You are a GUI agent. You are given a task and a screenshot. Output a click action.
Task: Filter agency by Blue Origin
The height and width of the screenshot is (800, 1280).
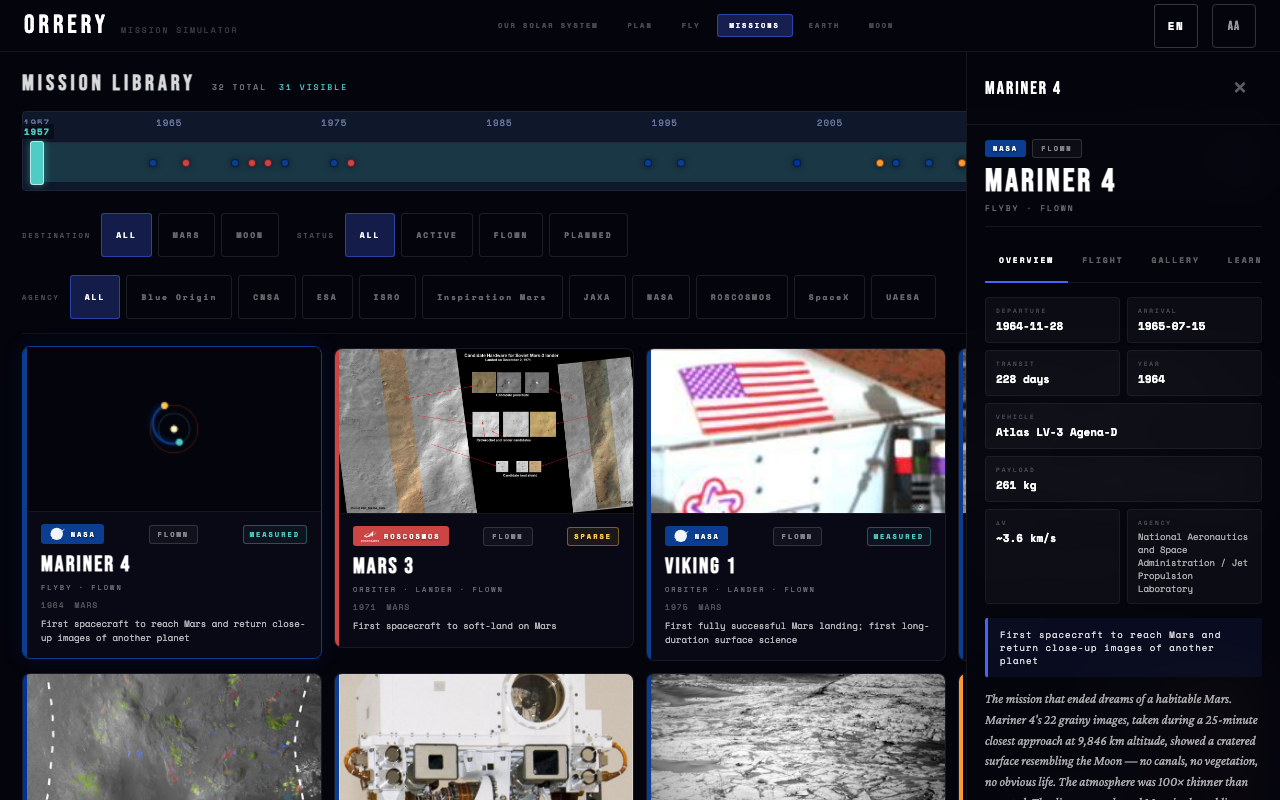point(179,297)
